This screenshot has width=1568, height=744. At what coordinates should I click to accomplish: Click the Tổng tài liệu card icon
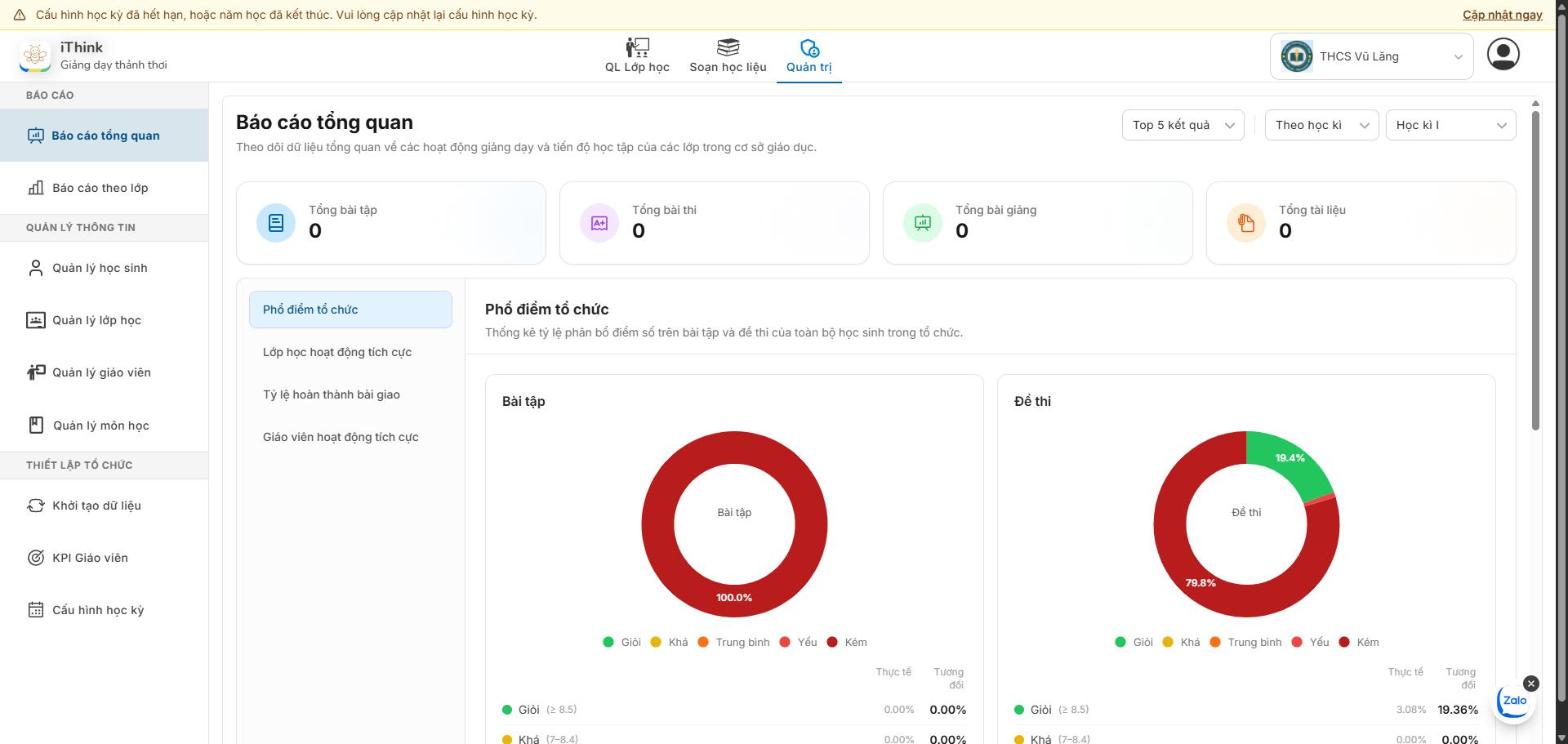coord(1246,223)
